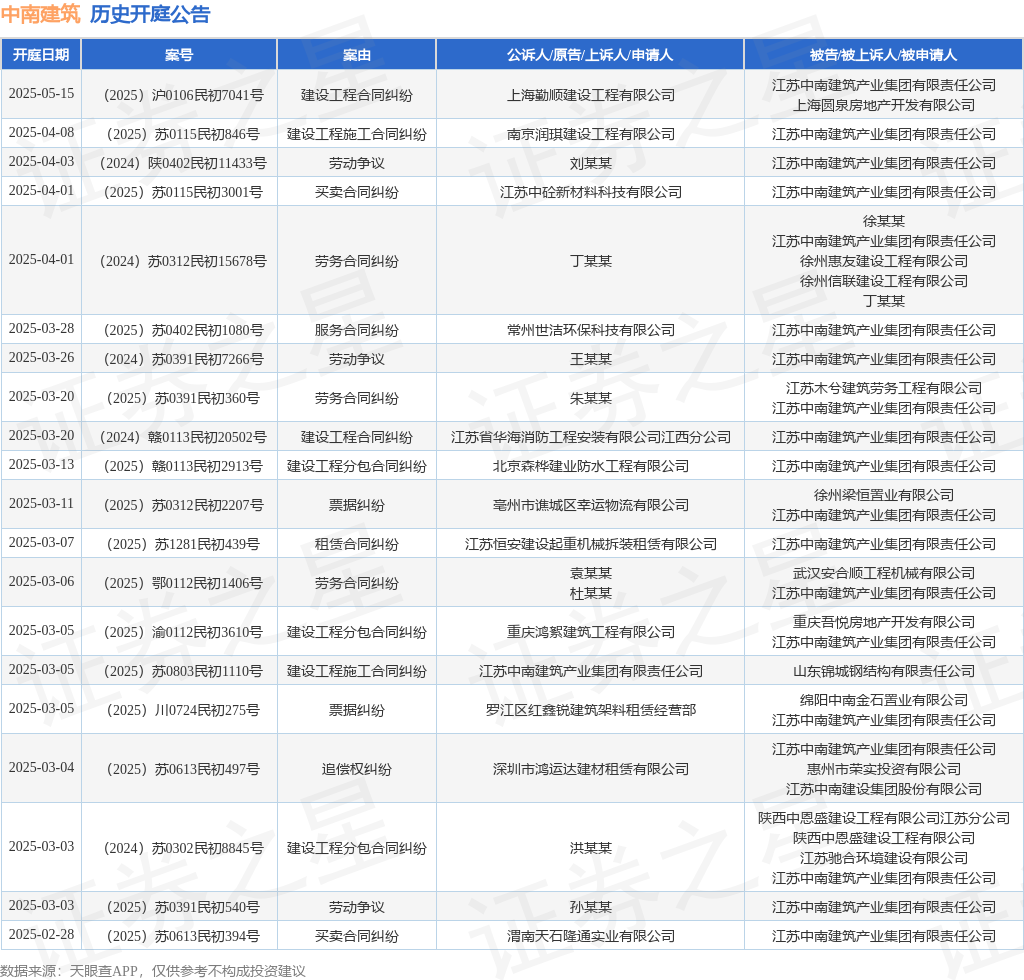Click the 案号 column header
Viewport: 1024px width, 980px height.
click(x=179, y=55)
